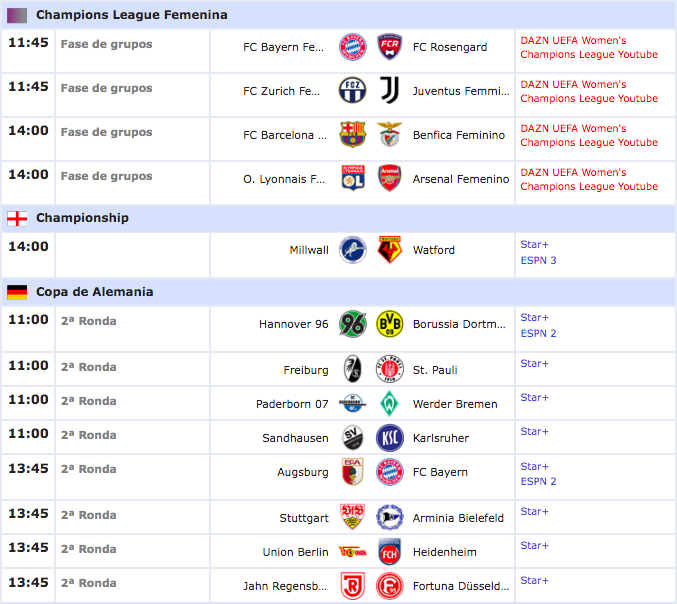Click the Juventus club crest

click(x=389, y=90)
